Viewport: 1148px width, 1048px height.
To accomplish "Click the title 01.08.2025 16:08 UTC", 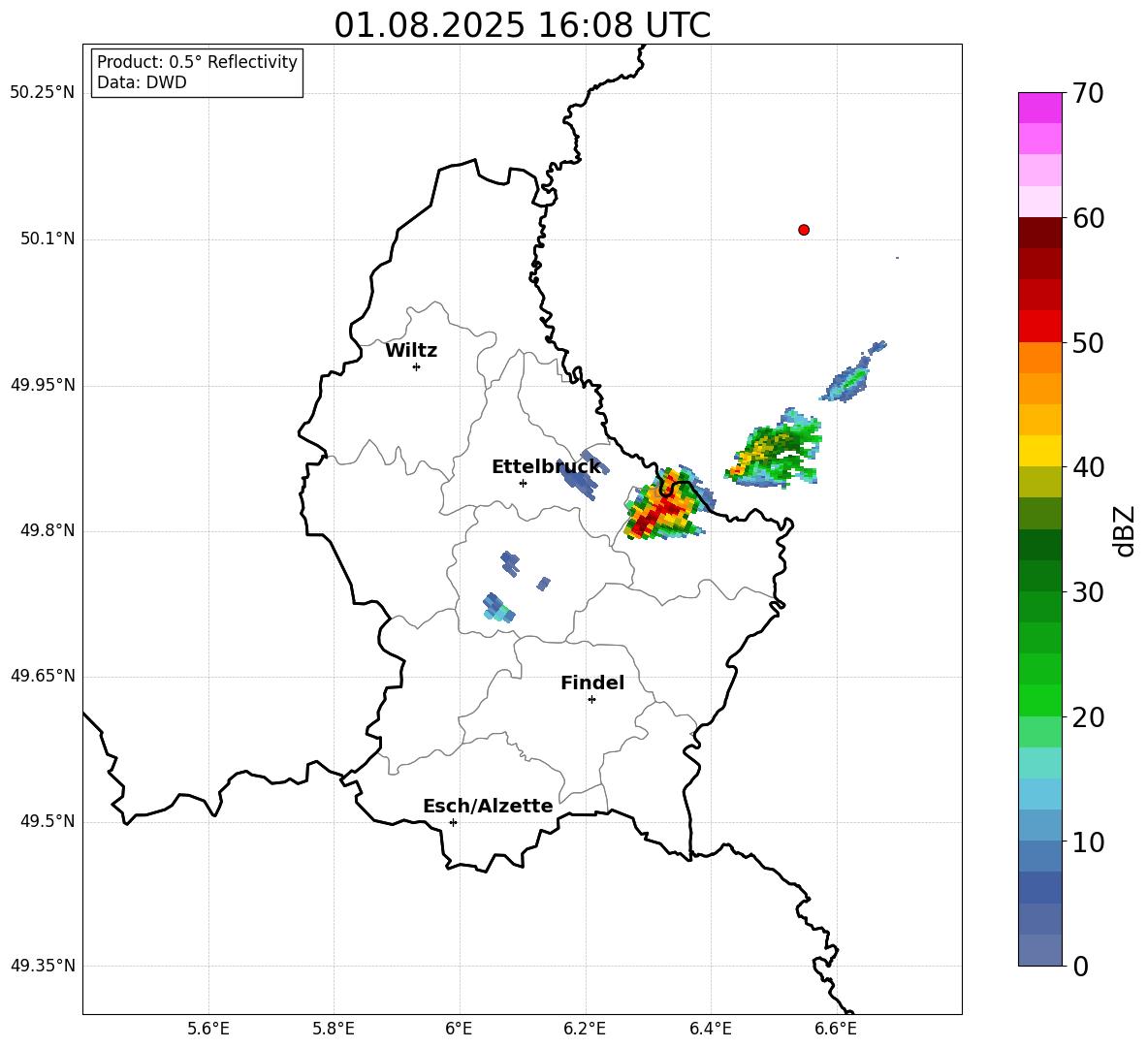I will [522, 25].
